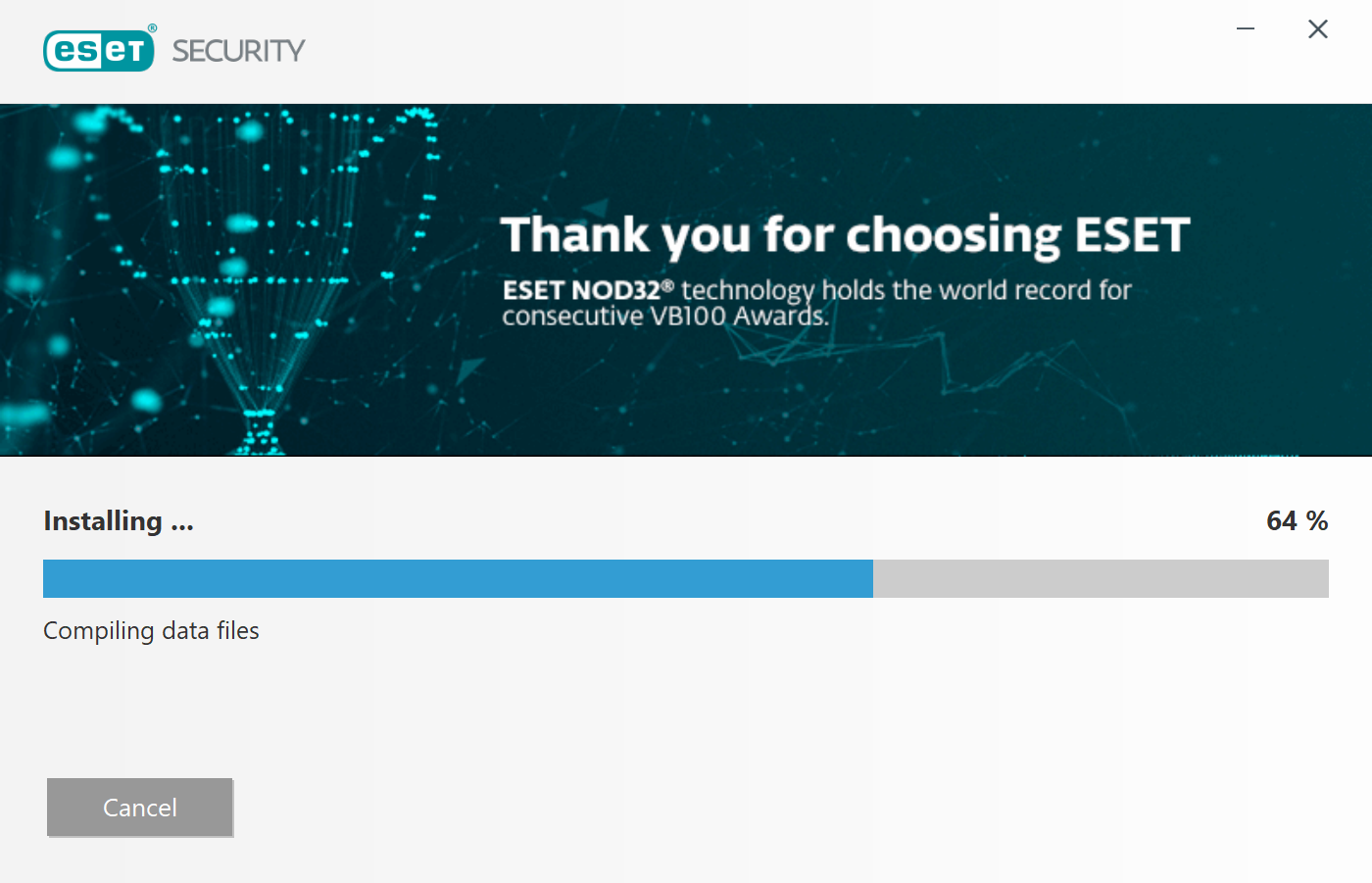Click the word 'ESET' ending the headline
This screenshot has height=883, width=1372.
pos(1132,235)
